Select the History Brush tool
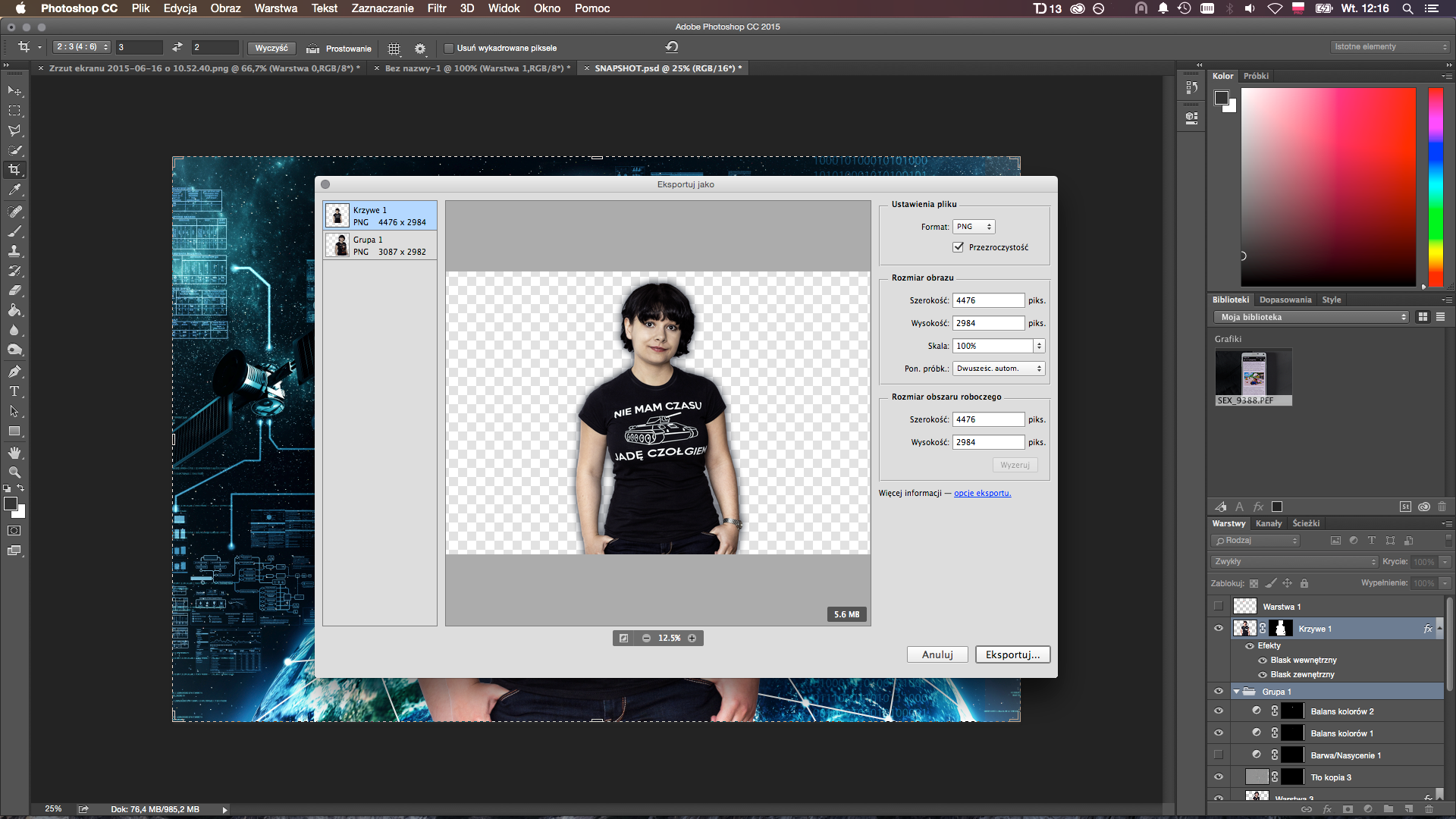Screen dimensions: 1456x819 tap(14, 271)
